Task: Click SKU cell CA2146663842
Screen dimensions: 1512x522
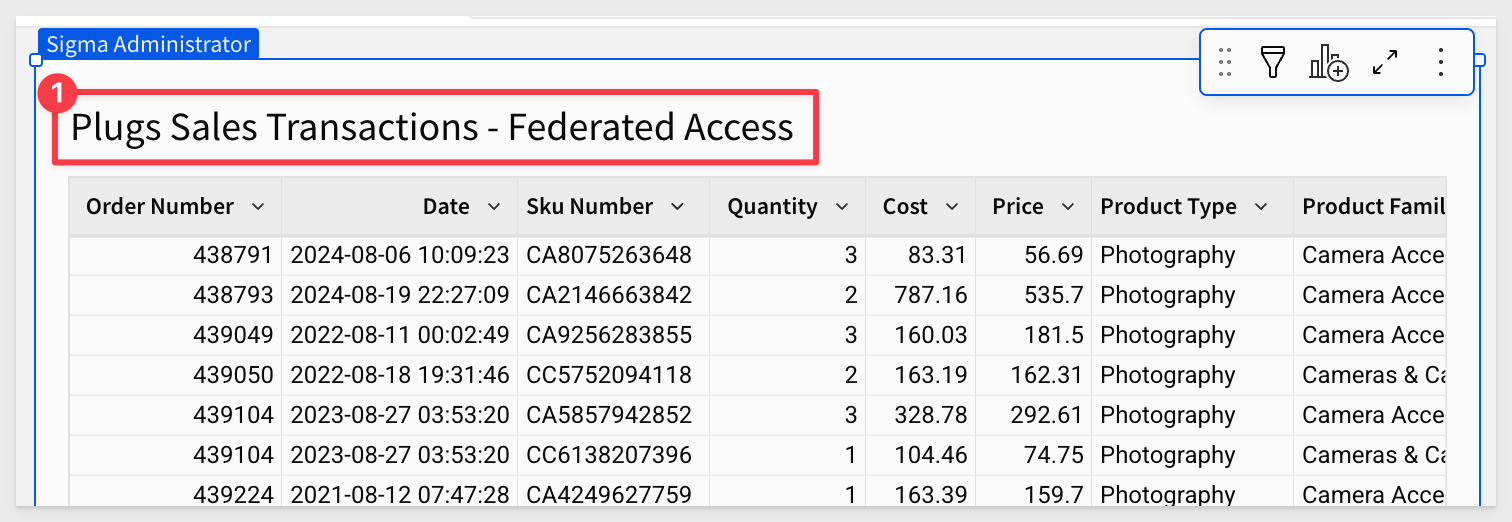Action: click(613, 295)
